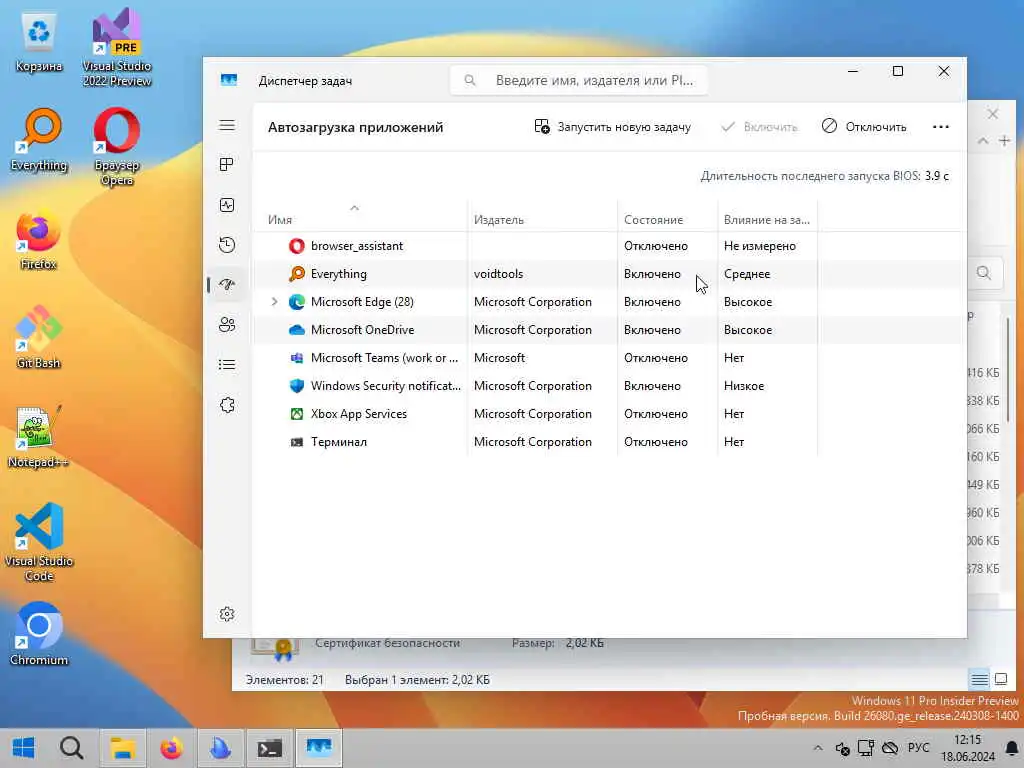Open Корзина desktop icon
The height and width of the screenshot is (768, 1024).
[39, 43]
